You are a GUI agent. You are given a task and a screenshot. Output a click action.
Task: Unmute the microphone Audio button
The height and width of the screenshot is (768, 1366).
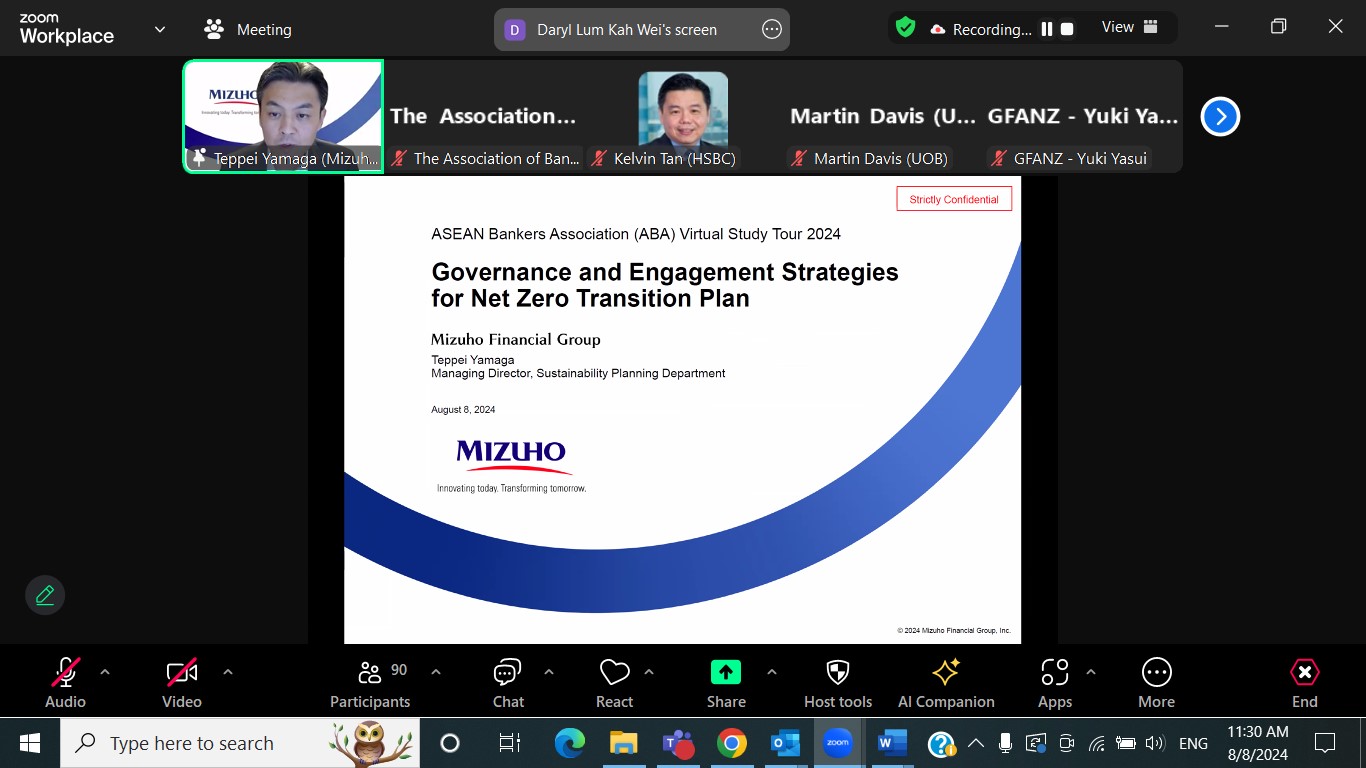coord(66,682)
